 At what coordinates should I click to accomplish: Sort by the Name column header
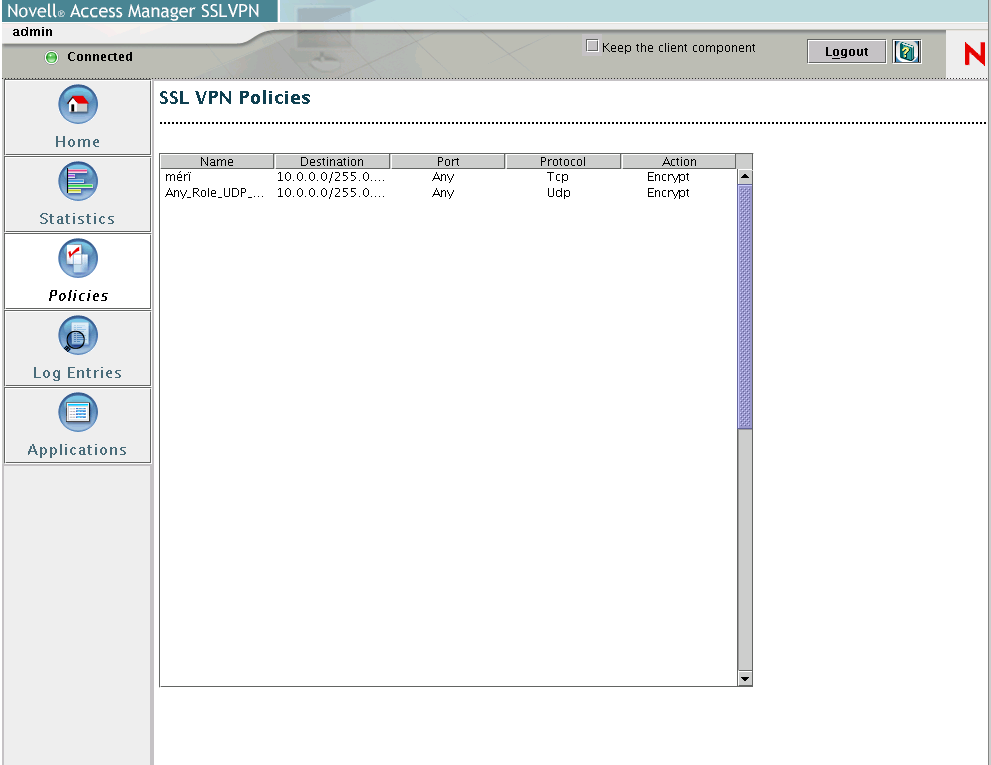pyautogui.click(x=217, y=161)
